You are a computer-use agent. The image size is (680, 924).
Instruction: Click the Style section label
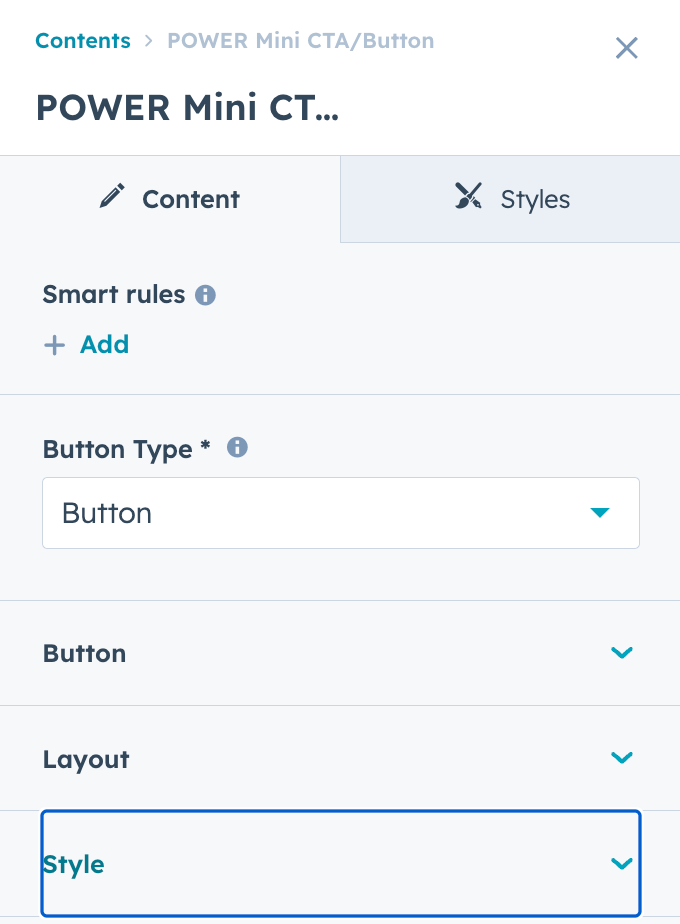point(73,864)
